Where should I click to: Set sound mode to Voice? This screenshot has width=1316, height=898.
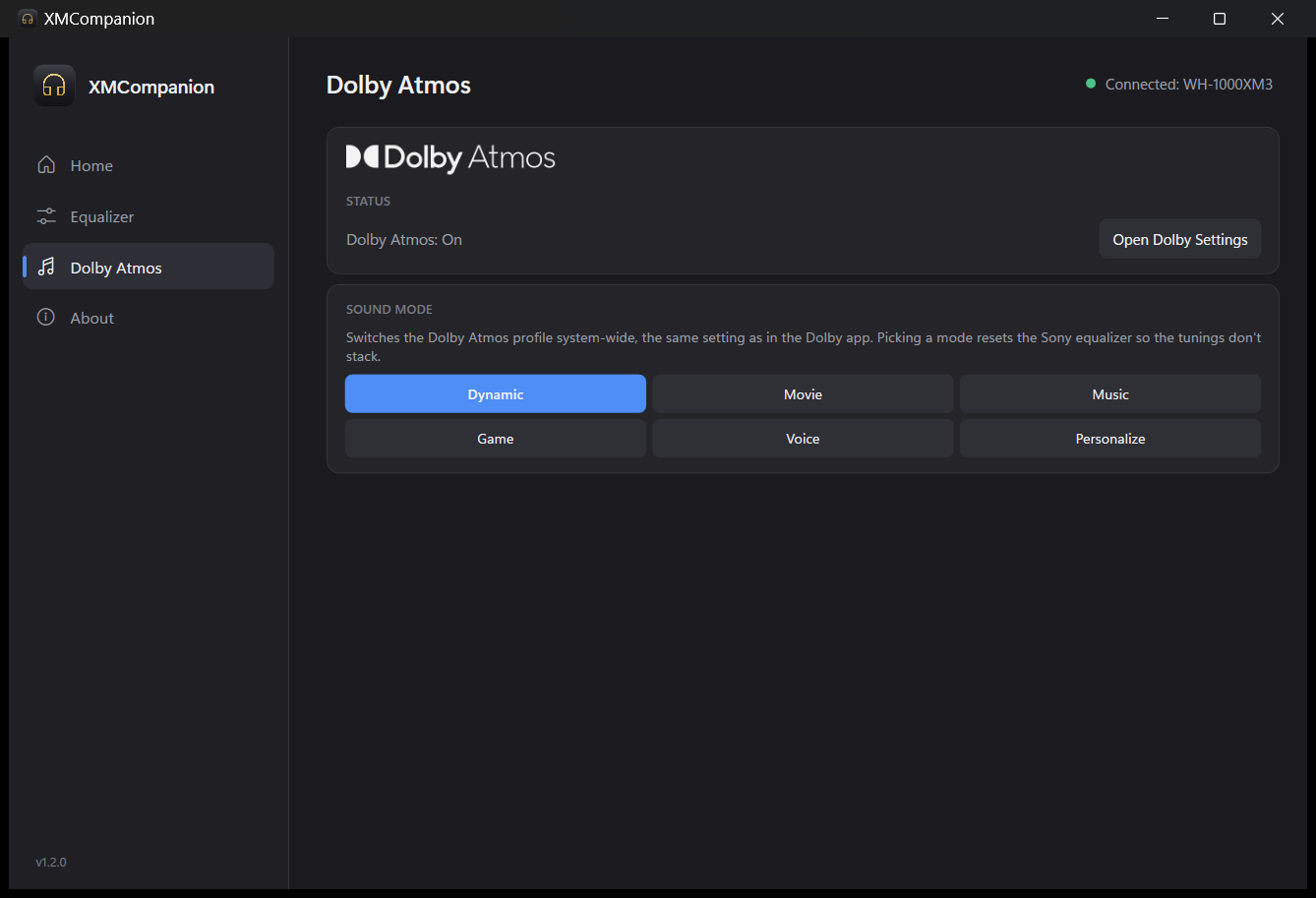point(803,439)
